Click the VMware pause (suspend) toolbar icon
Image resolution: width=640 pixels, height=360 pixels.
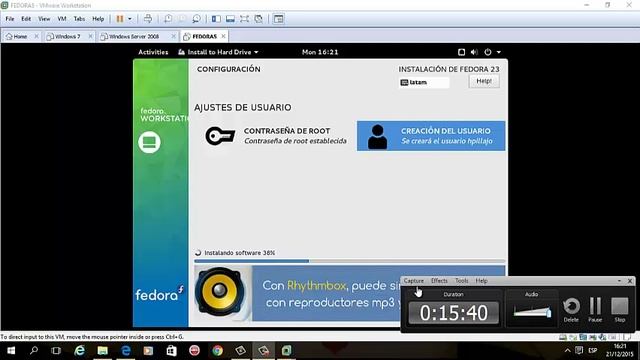[x=120, y=19]
